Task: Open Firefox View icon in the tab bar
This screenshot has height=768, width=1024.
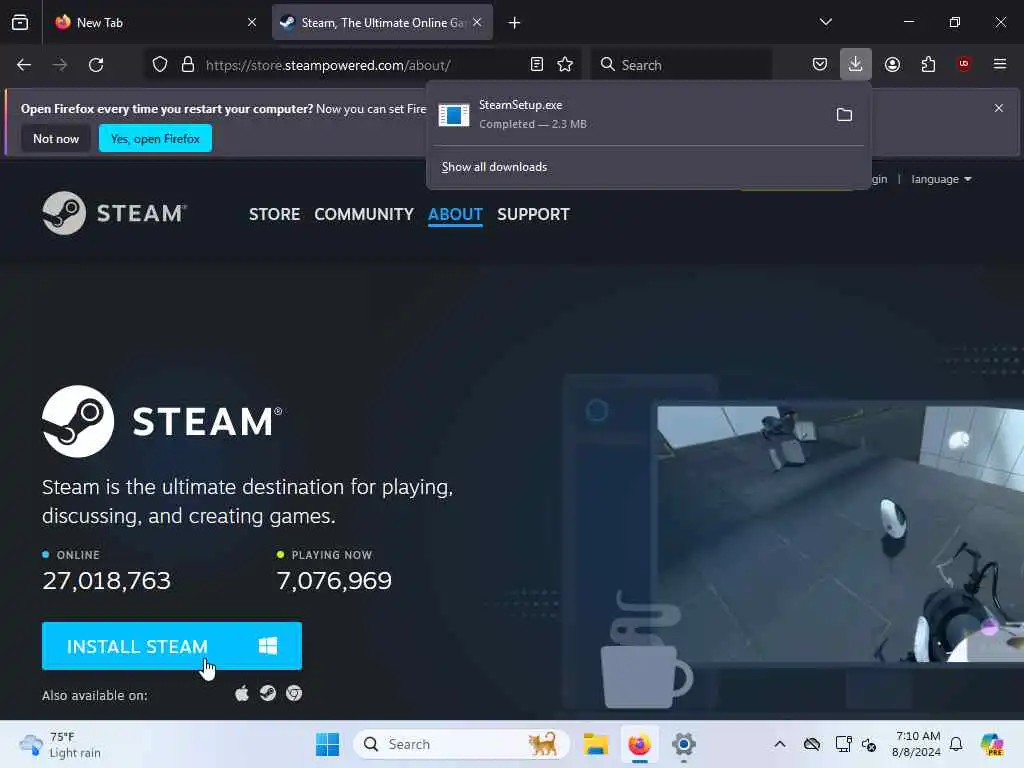Action: [20, 22]
